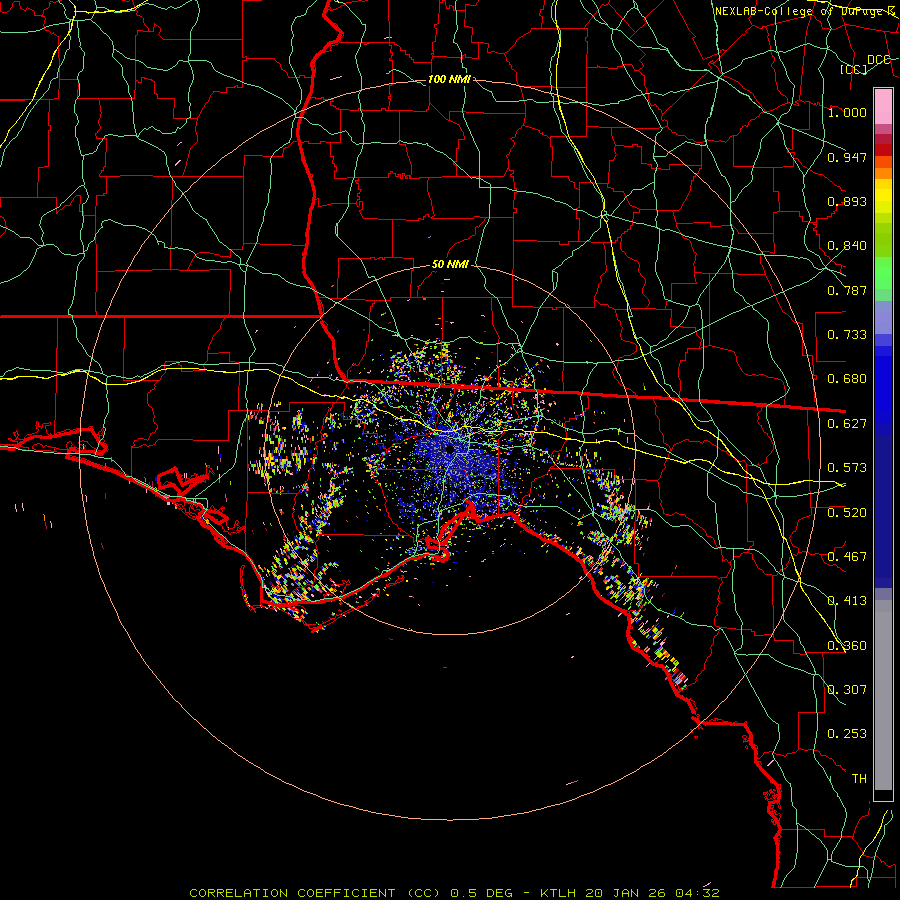Click the 100 NMI range ring label
Image resolution: width=900 pixels, height=900 pixels.
pos(449,79)
